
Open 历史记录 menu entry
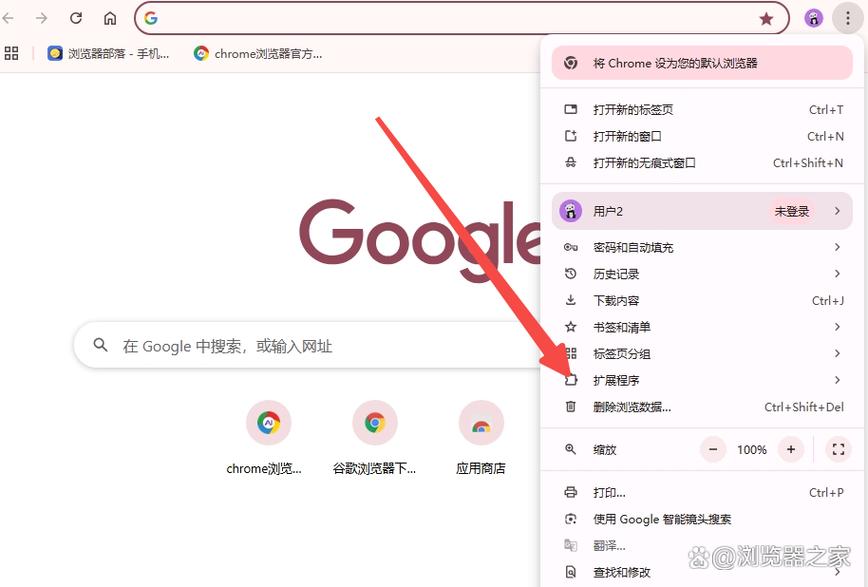click(702, 274)
